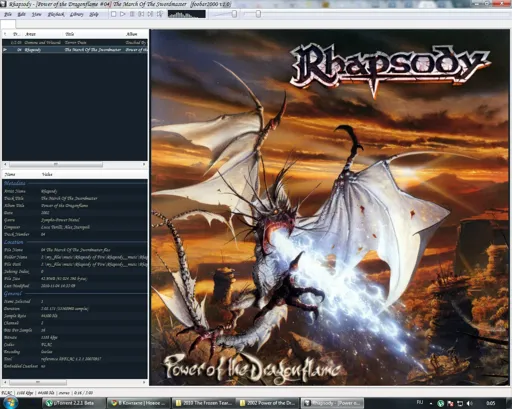This screenshot has width=512, height=409.
Task: Click the playlist horizontal scrollbar thumb
Action: pyautogui.click(x=56, y=164)
